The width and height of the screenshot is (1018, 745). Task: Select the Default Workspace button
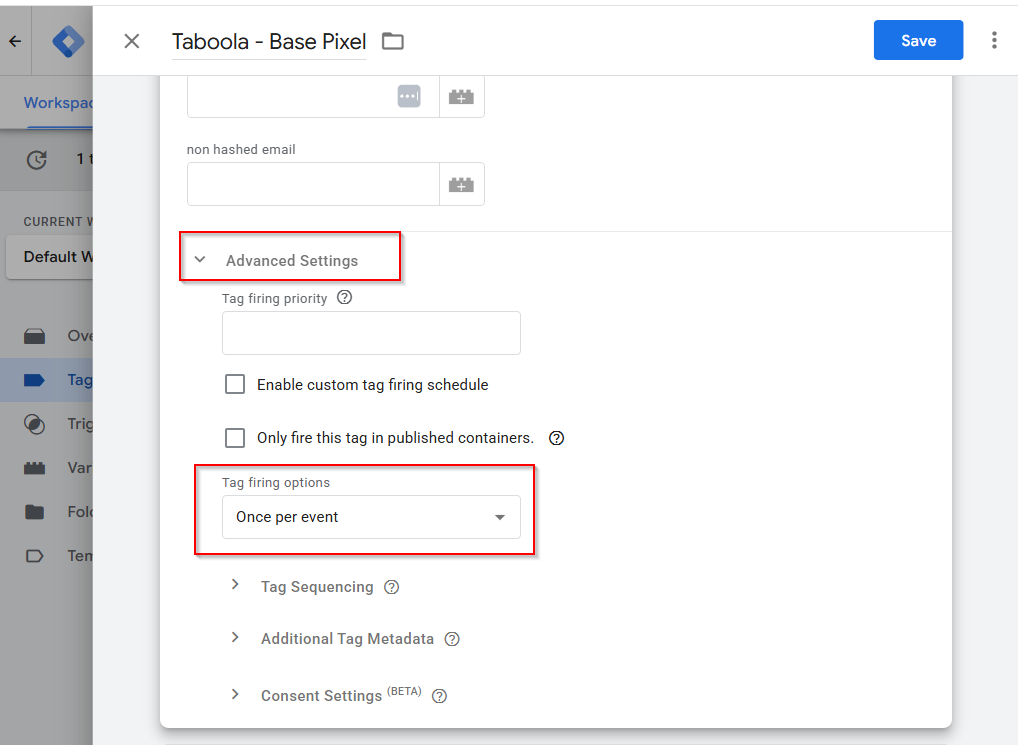(x=49, y=257)
